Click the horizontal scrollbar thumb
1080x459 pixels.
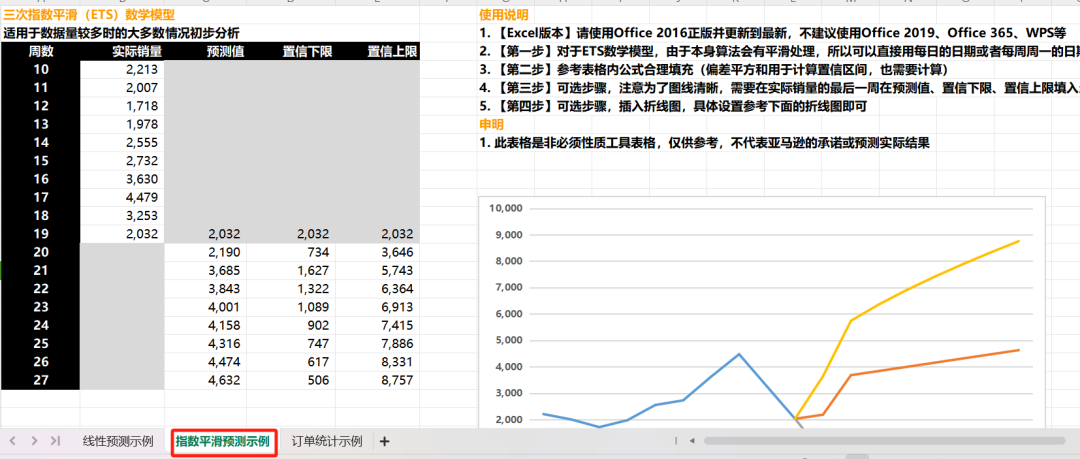tap(884, 440)
